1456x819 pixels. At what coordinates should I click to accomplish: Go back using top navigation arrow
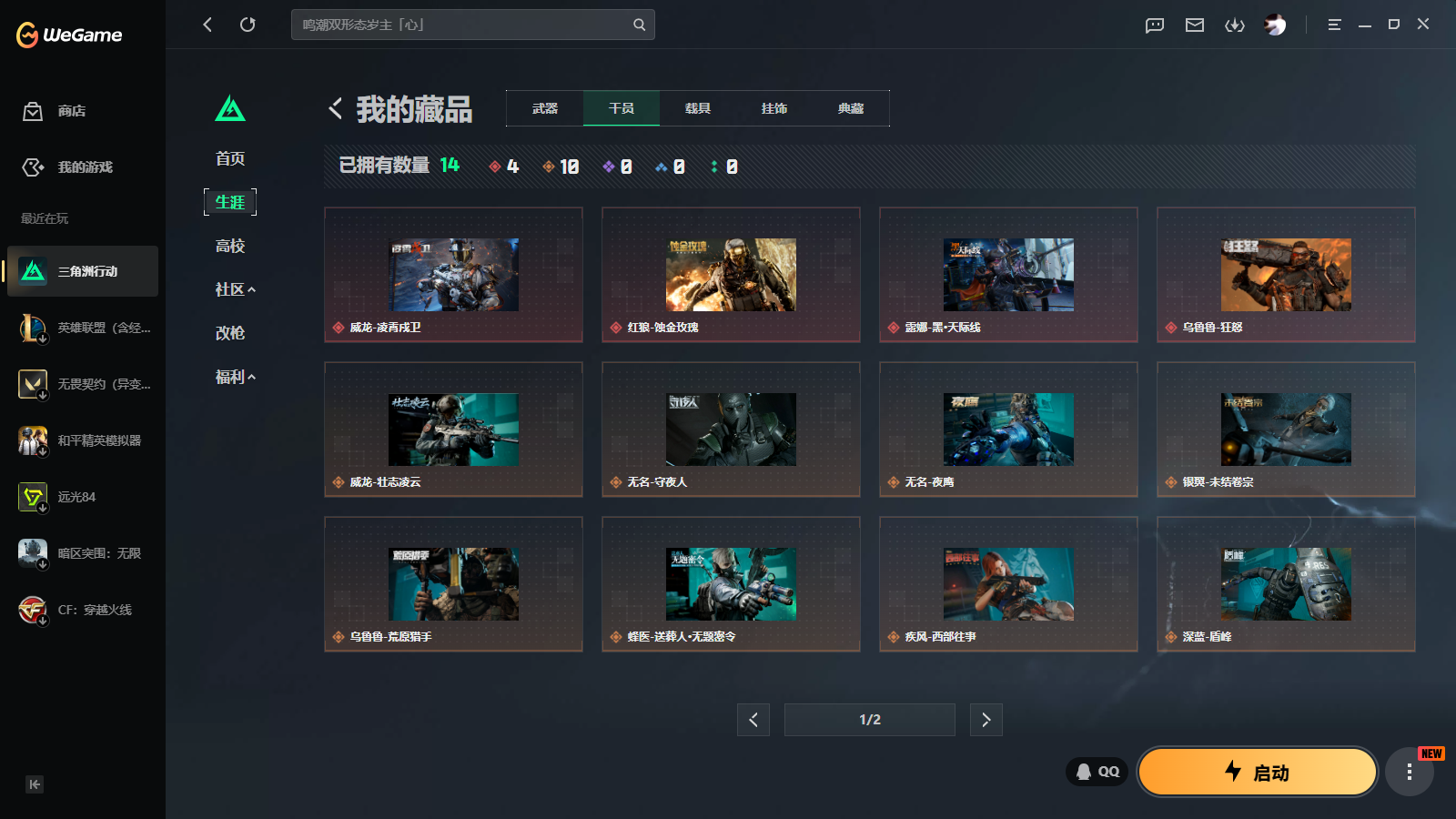click(x=207, y=25)
